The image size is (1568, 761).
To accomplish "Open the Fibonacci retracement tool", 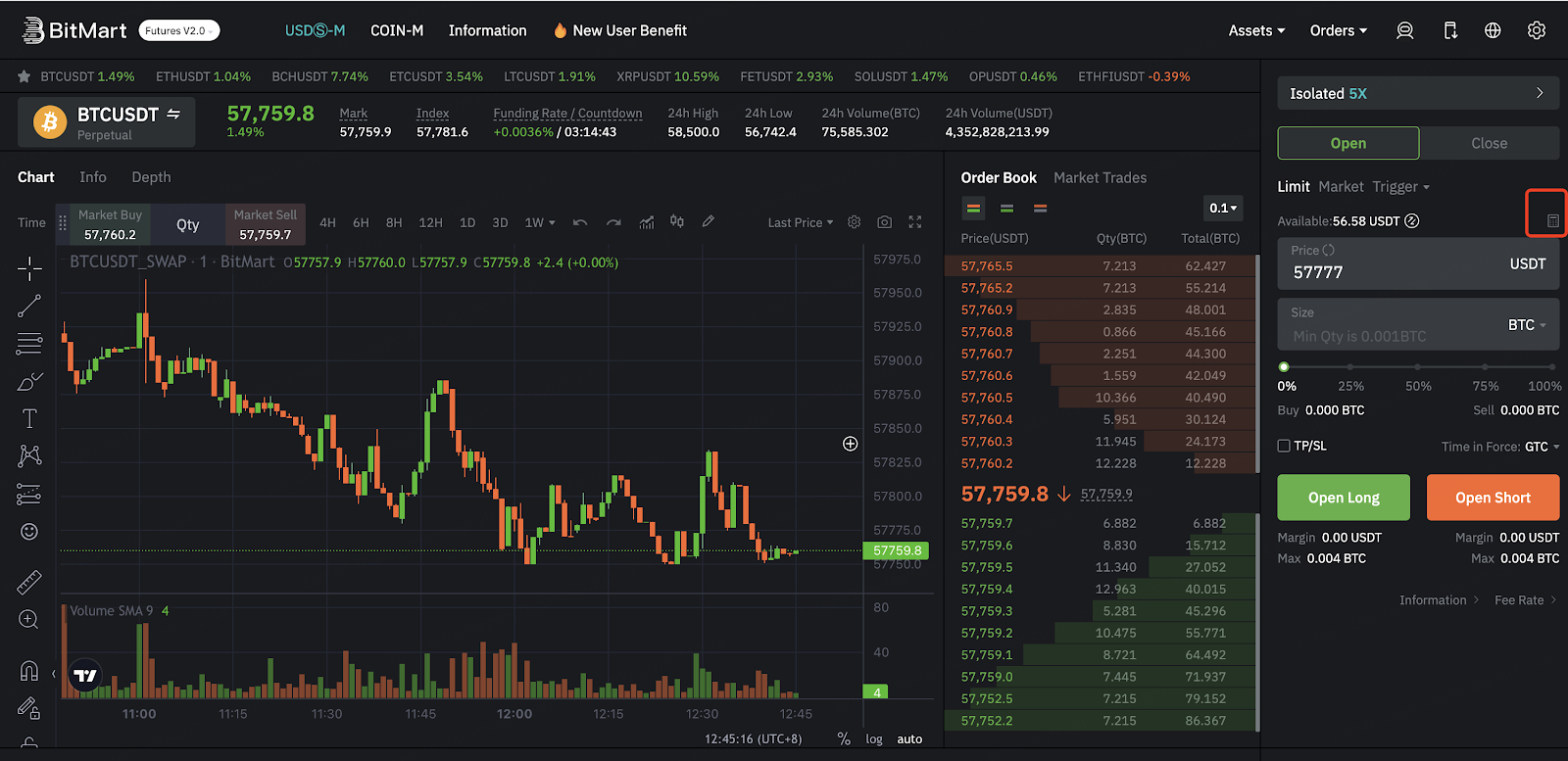I will click(29, 344).
